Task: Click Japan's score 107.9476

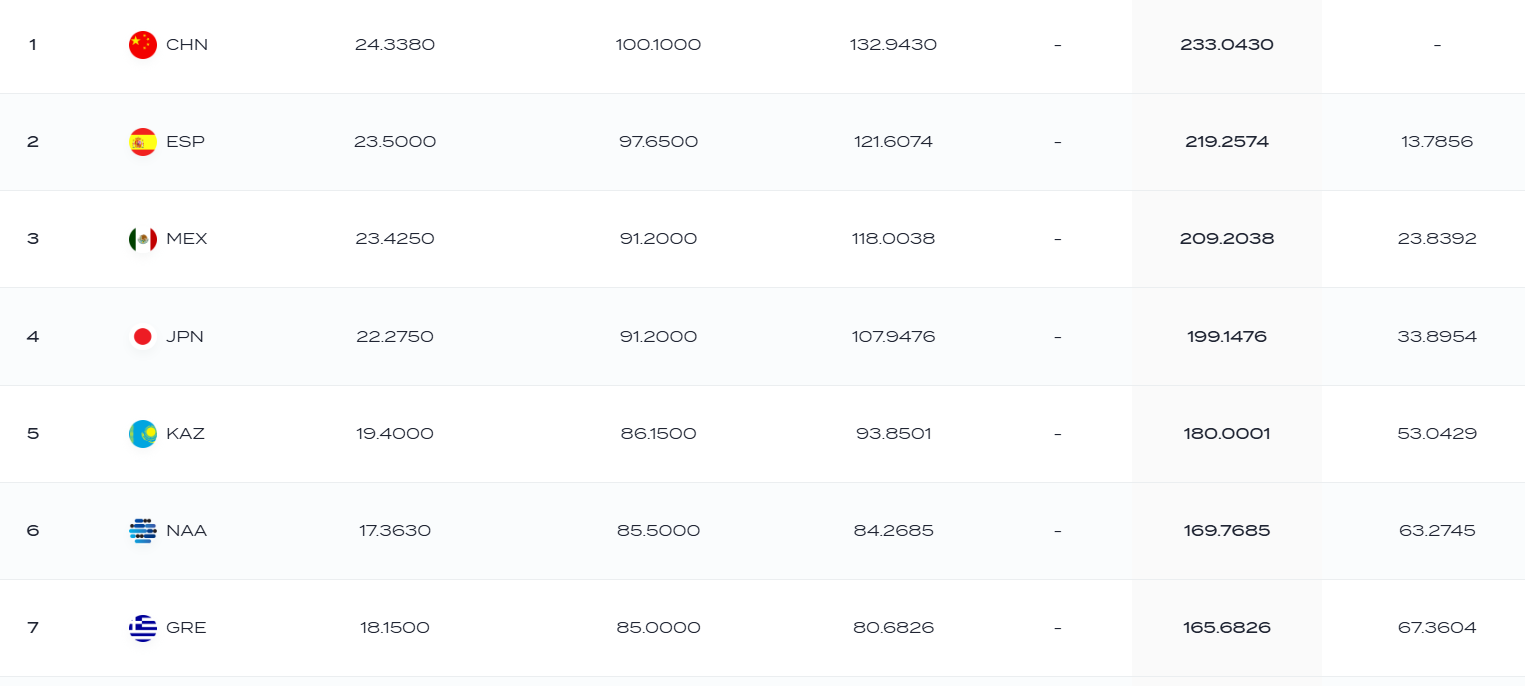Action: click(x=894, y=336)
